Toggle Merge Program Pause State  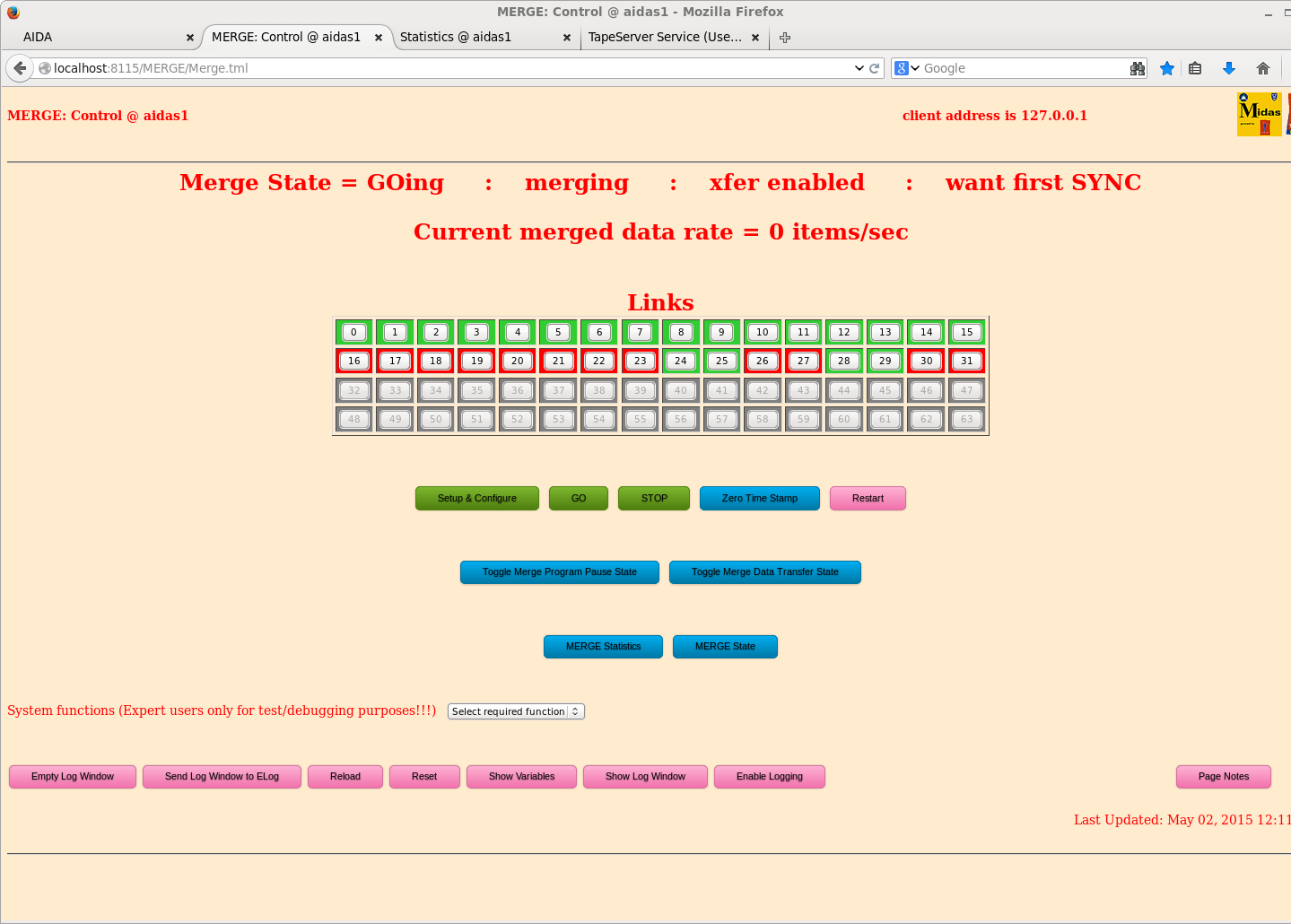[560, 572]
